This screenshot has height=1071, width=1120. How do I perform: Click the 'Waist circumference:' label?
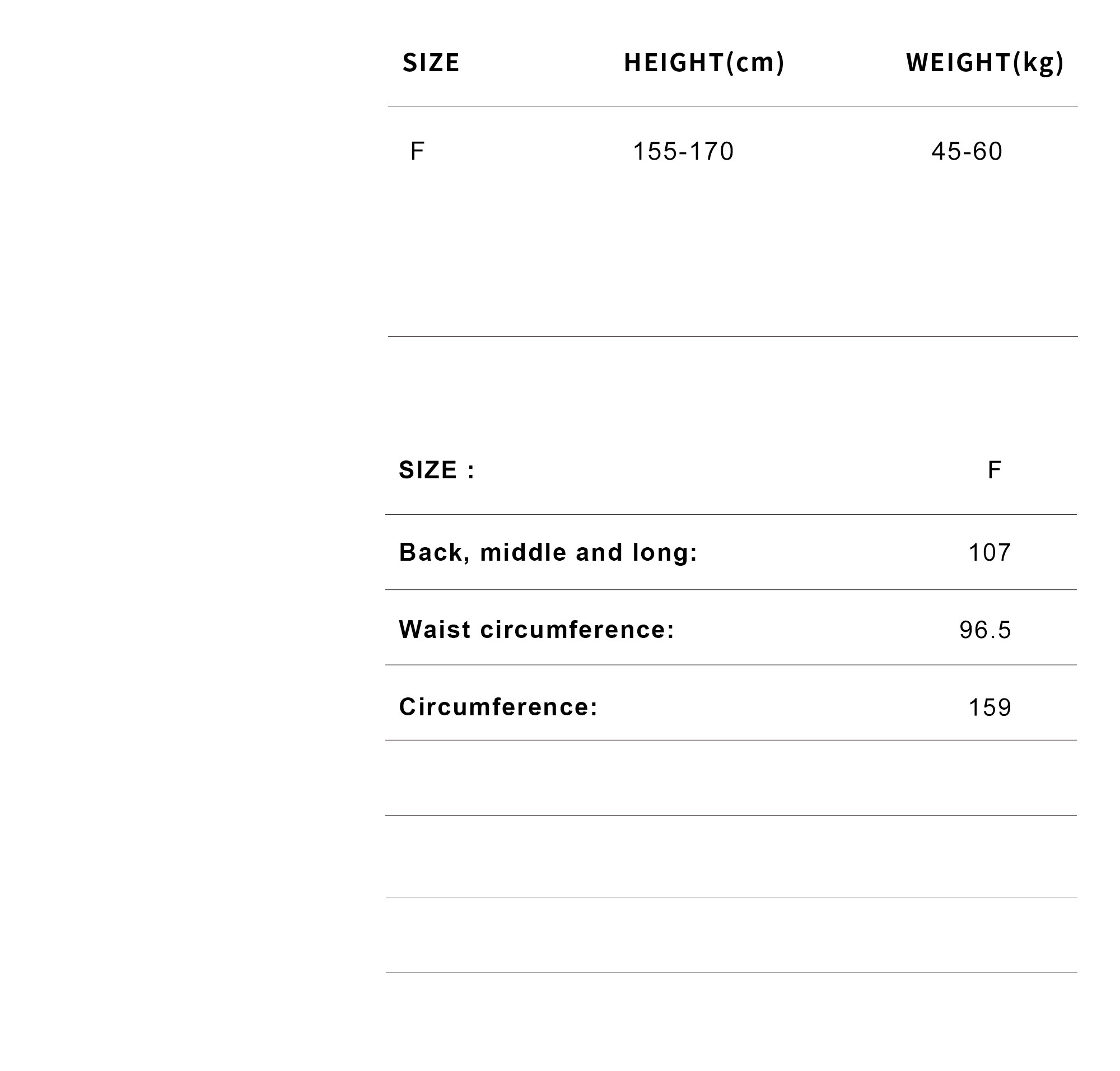[536, 630]
